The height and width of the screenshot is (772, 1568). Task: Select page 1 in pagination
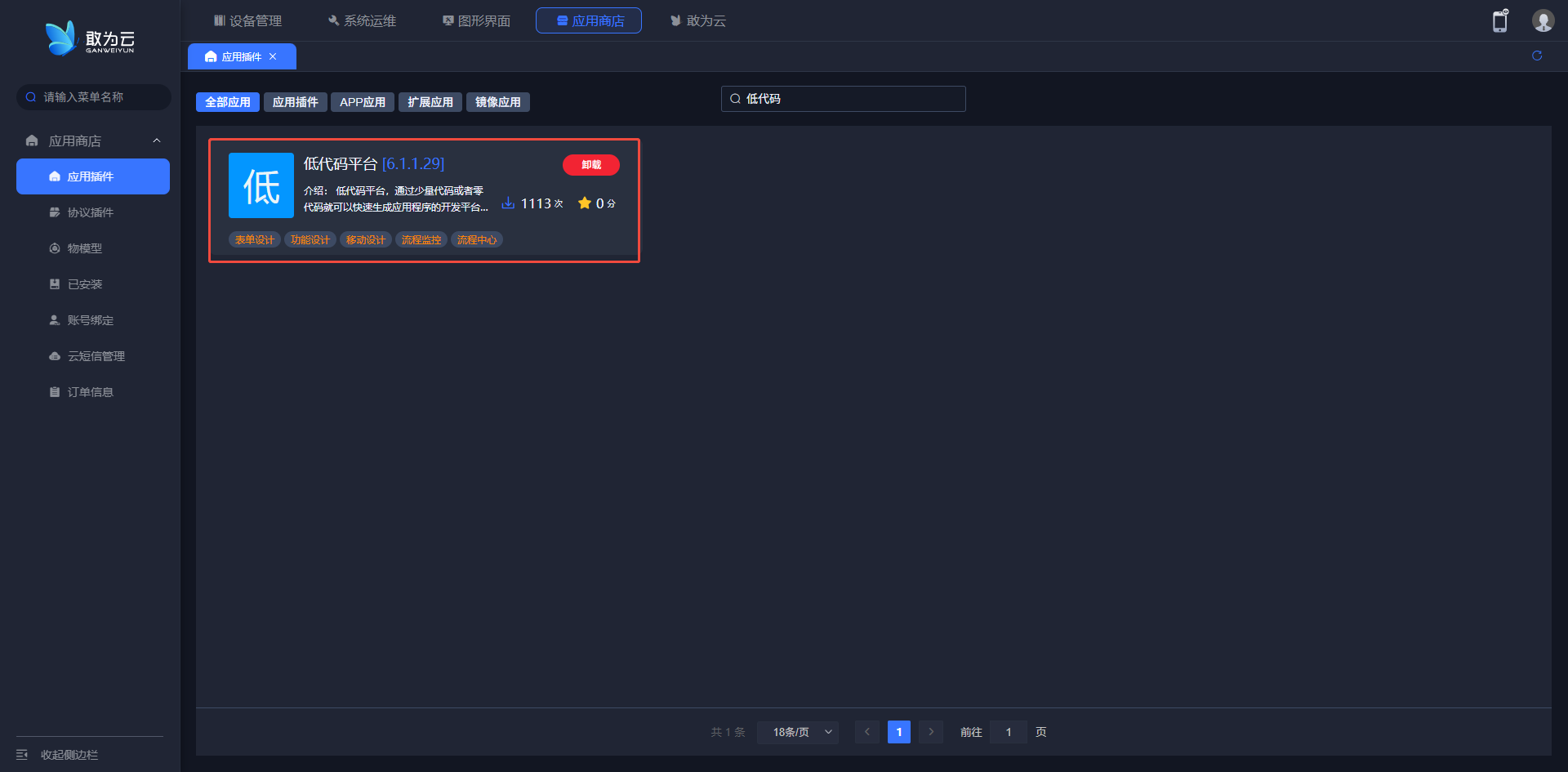click(x=899, y=732)
